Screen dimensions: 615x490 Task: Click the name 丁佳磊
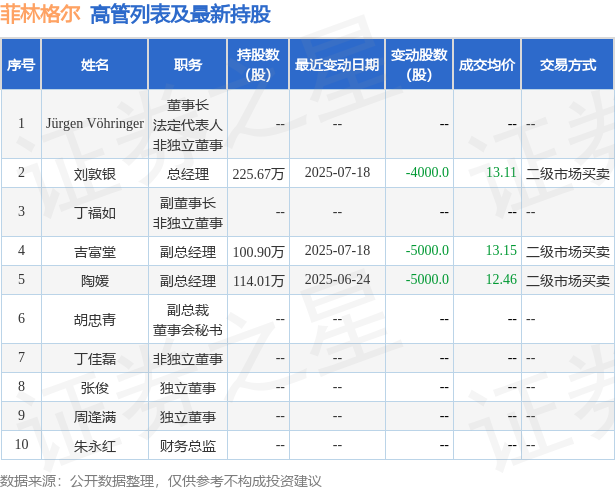[95, 359]
